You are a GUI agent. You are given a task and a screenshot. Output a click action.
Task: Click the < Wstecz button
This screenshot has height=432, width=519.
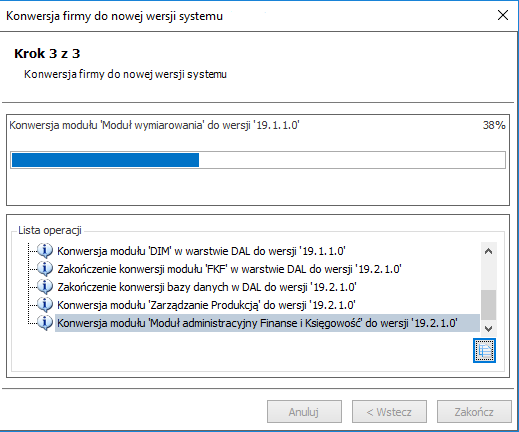pos(389,412)
